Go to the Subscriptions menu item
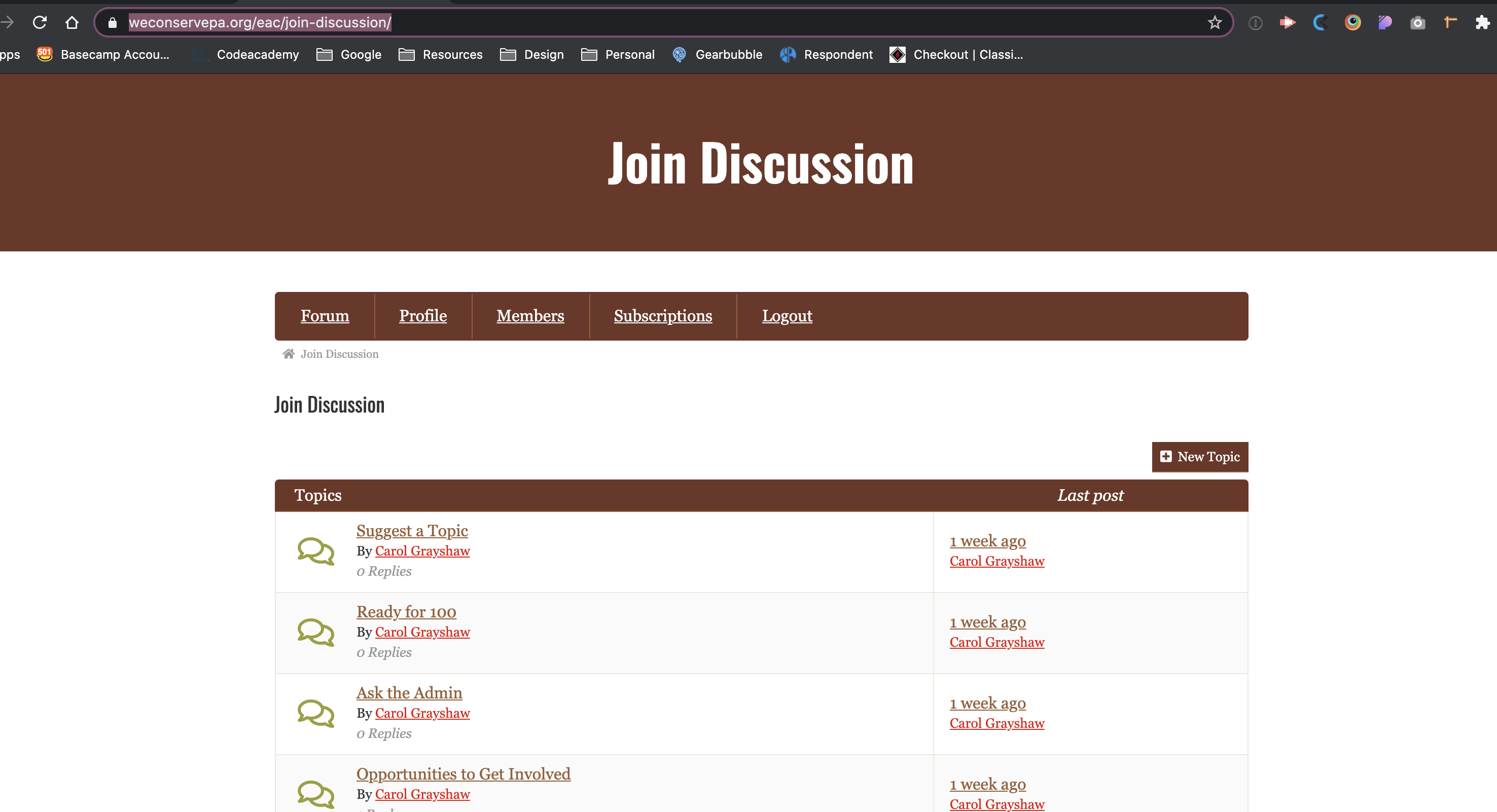 pyautogui.click(x=662, y=316)
